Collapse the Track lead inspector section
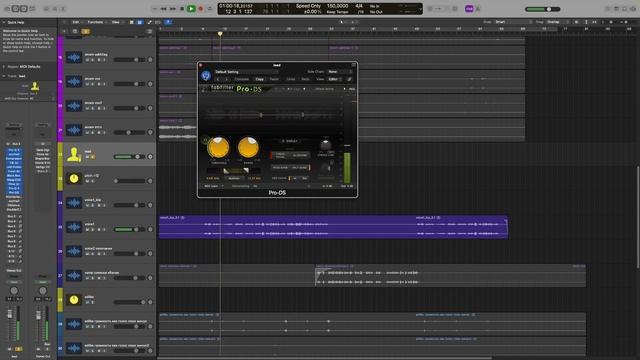The height and width of the screenshot is (360, 640). pos(4,76)
